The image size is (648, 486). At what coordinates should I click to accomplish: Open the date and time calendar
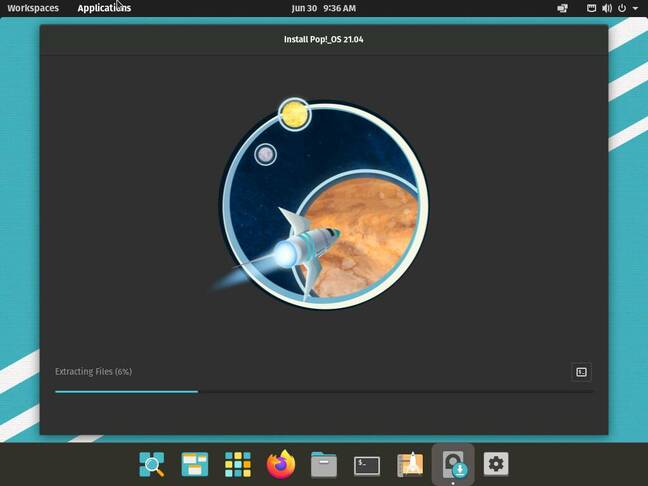(324, 8)
